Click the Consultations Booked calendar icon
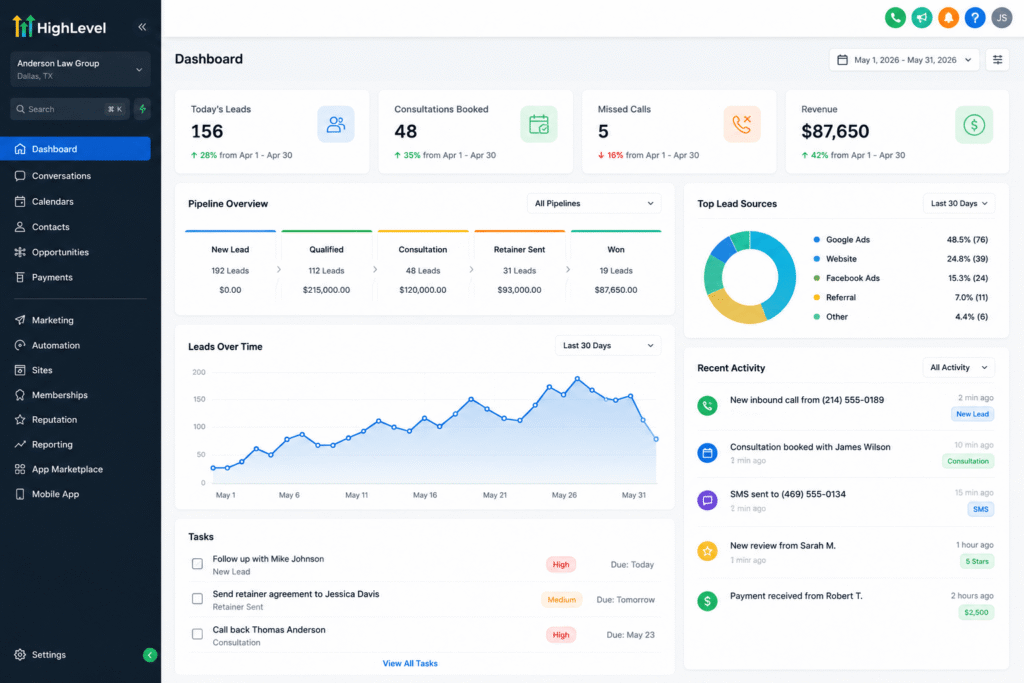The width and height of the screenshot is (1024, 683). [539, 124]
